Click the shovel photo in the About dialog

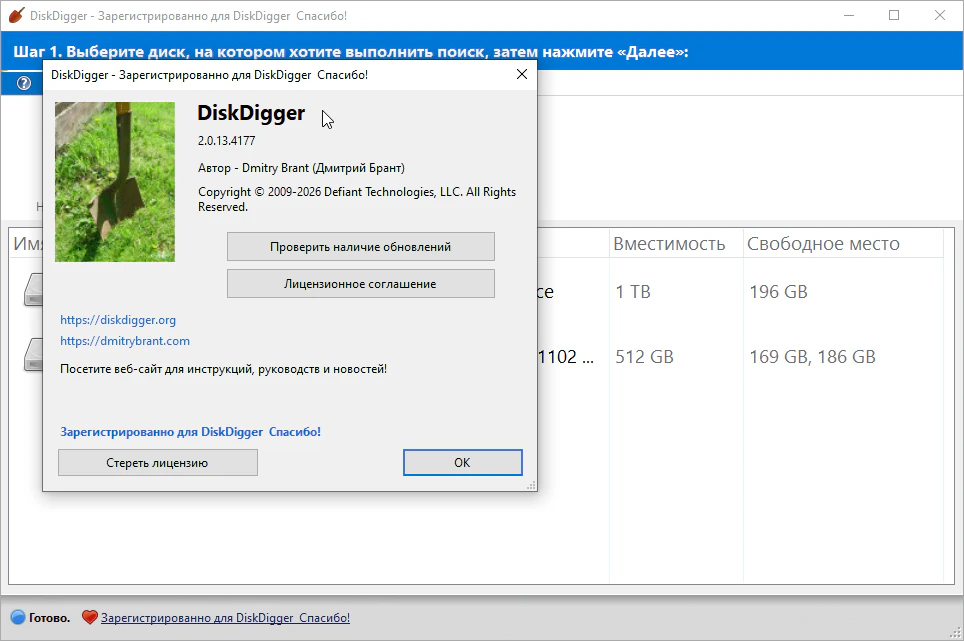click(114, 181)
